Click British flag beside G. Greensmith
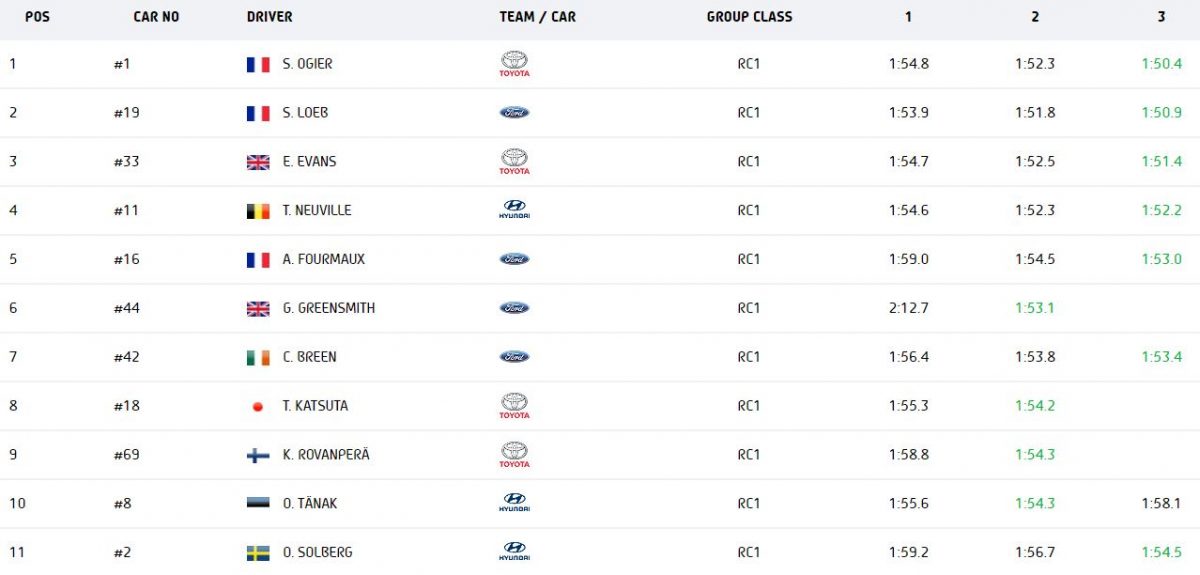 tap(258, 309)
